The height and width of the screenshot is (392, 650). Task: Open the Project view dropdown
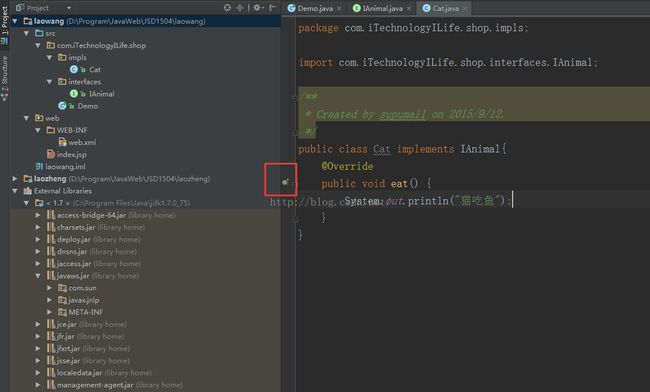pyautogui.click(x=69, y=8)
